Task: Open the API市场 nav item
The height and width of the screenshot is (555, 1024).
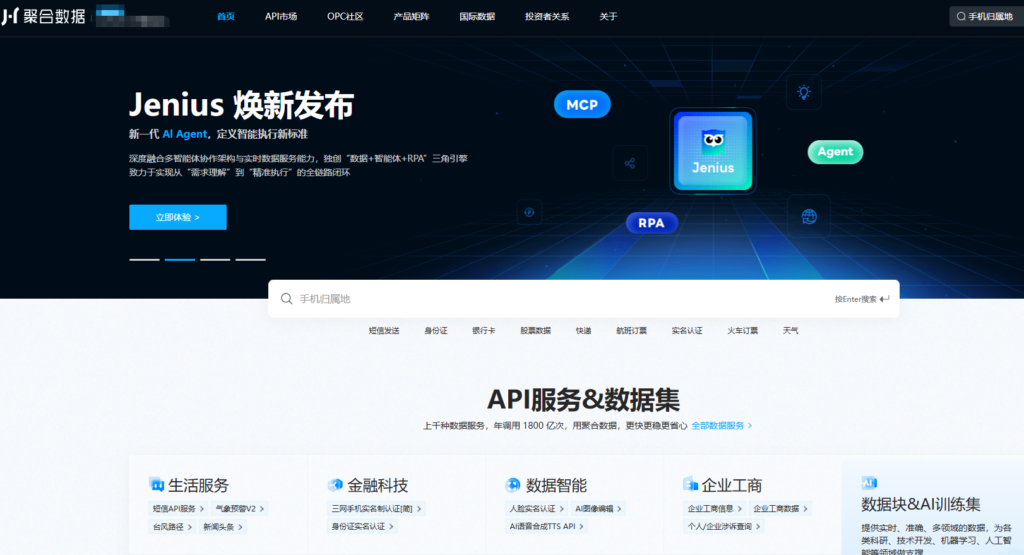Action: tap(281, 16)
